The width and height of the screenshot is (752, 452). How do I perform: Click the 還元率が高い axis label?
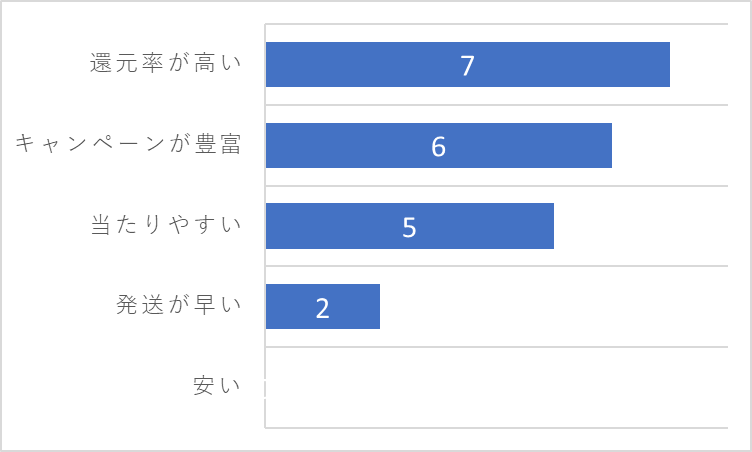click(165, 62)
